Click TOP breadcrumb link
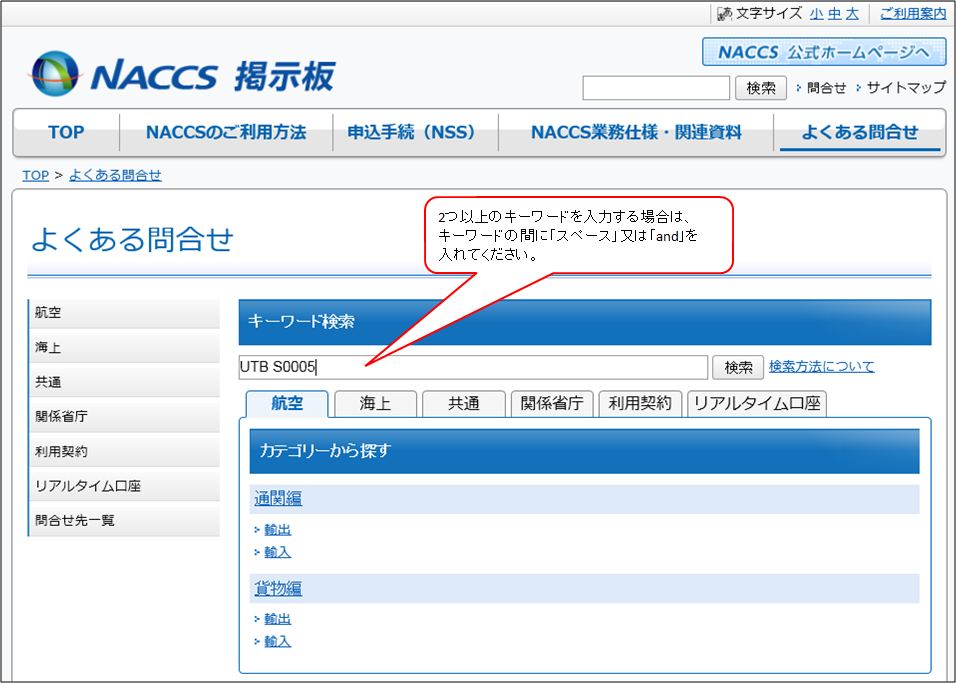This screenshot has width=956, height=683. (x=35, y=175)
